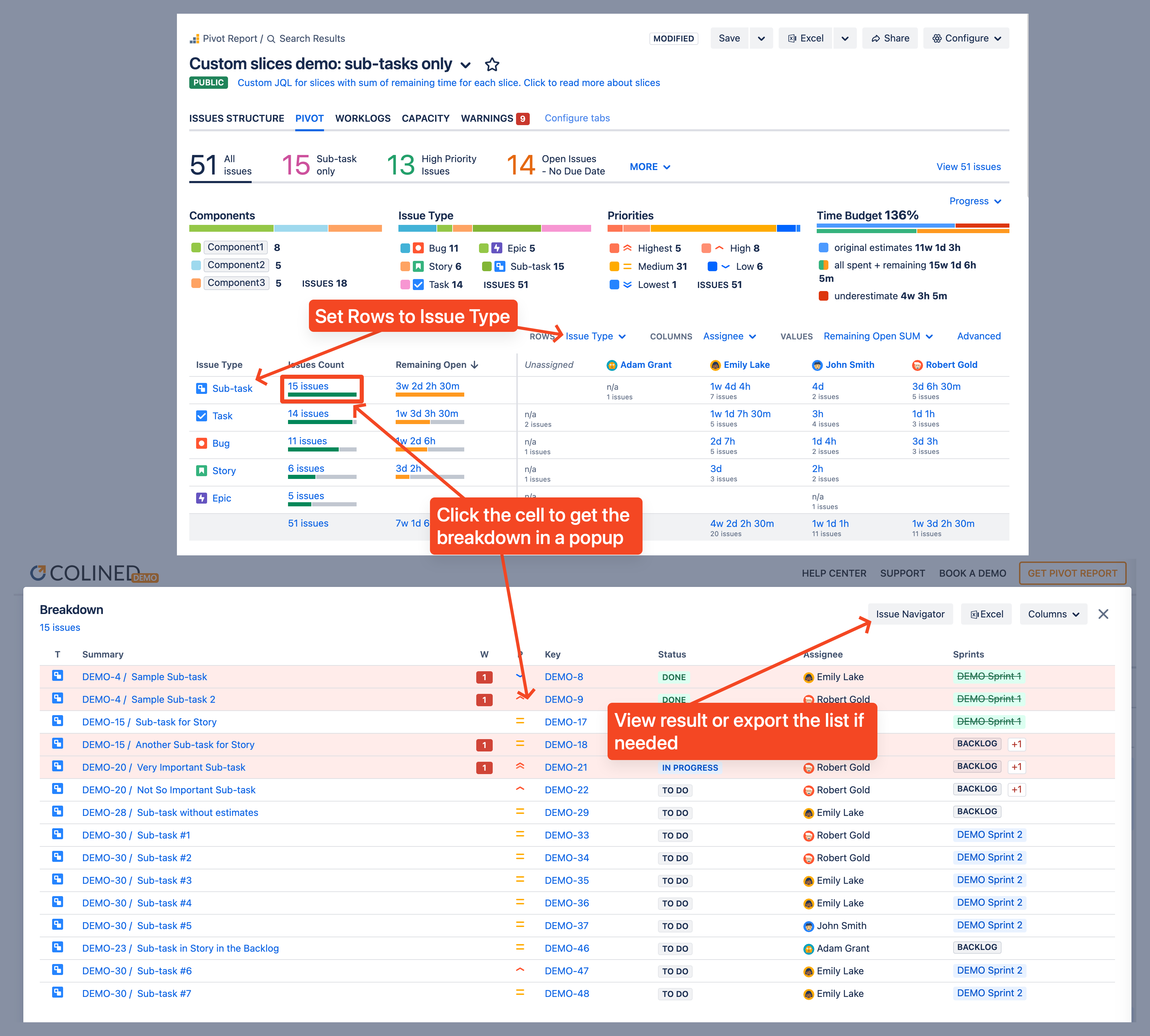This screenshot has height=1036, width=1150.
Task: Click Emily Lake's avatar in columns header
Action: 715,365
